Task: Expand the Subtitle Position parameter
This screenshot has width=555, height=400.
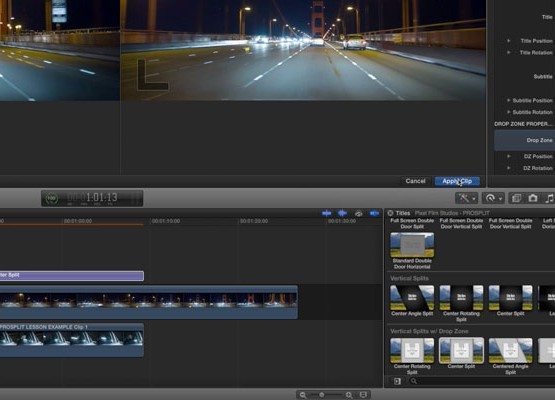Action: 509,101
